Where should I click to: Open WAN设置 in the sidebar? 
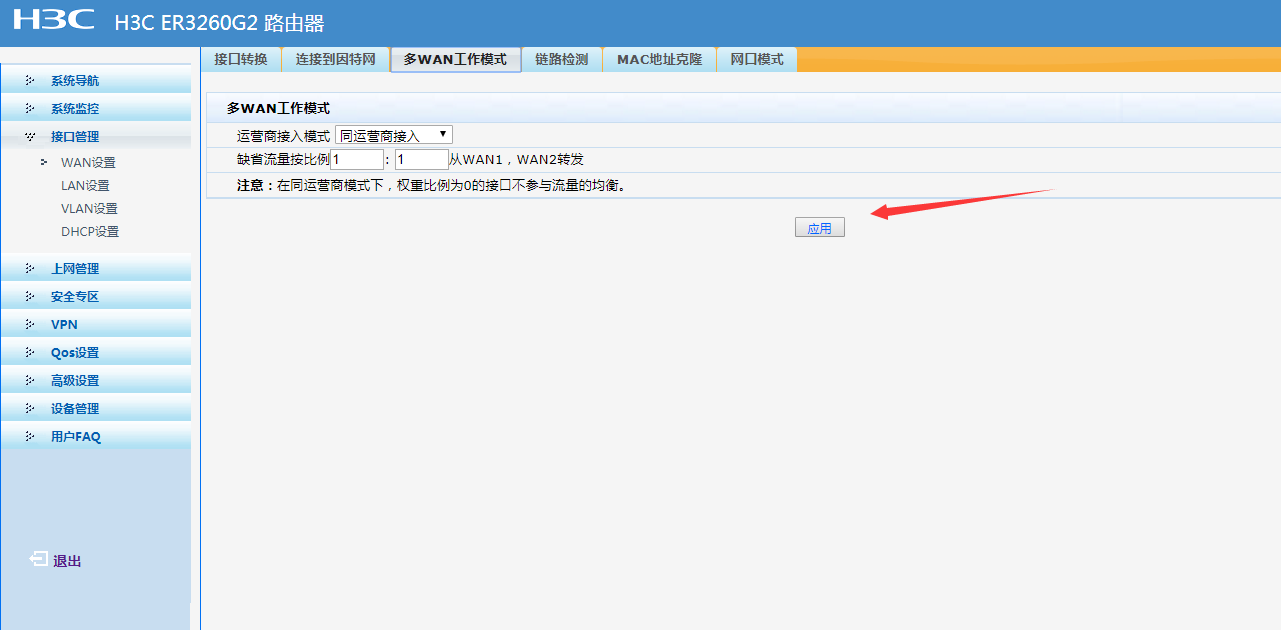click(88, 162)
